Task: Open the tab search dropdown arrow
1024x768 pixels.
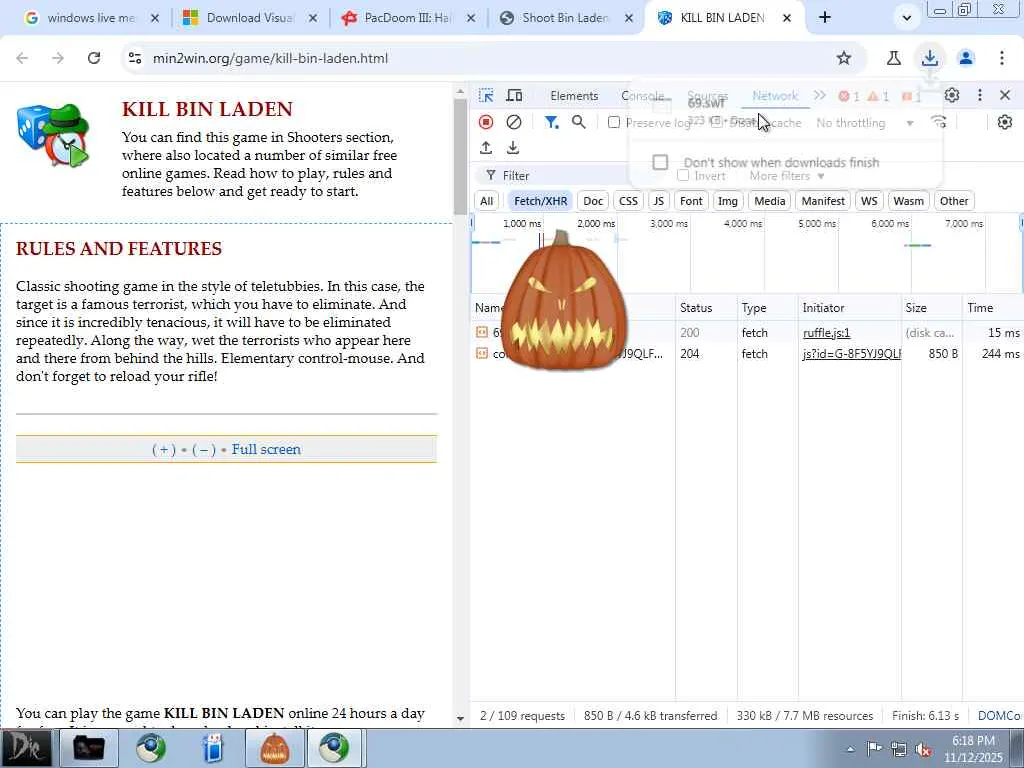Action: pos(906,18)
